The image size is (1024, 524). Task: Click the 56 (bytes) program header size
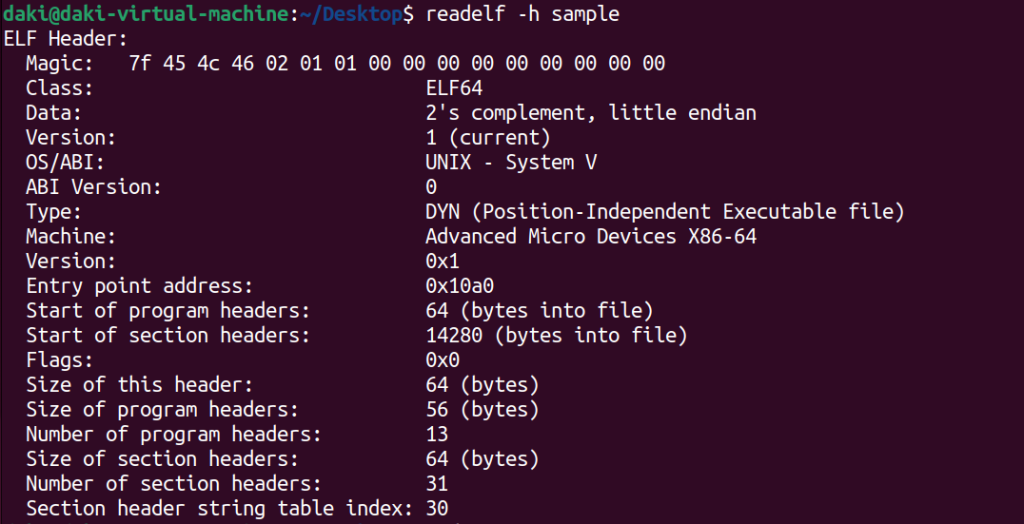482,409
